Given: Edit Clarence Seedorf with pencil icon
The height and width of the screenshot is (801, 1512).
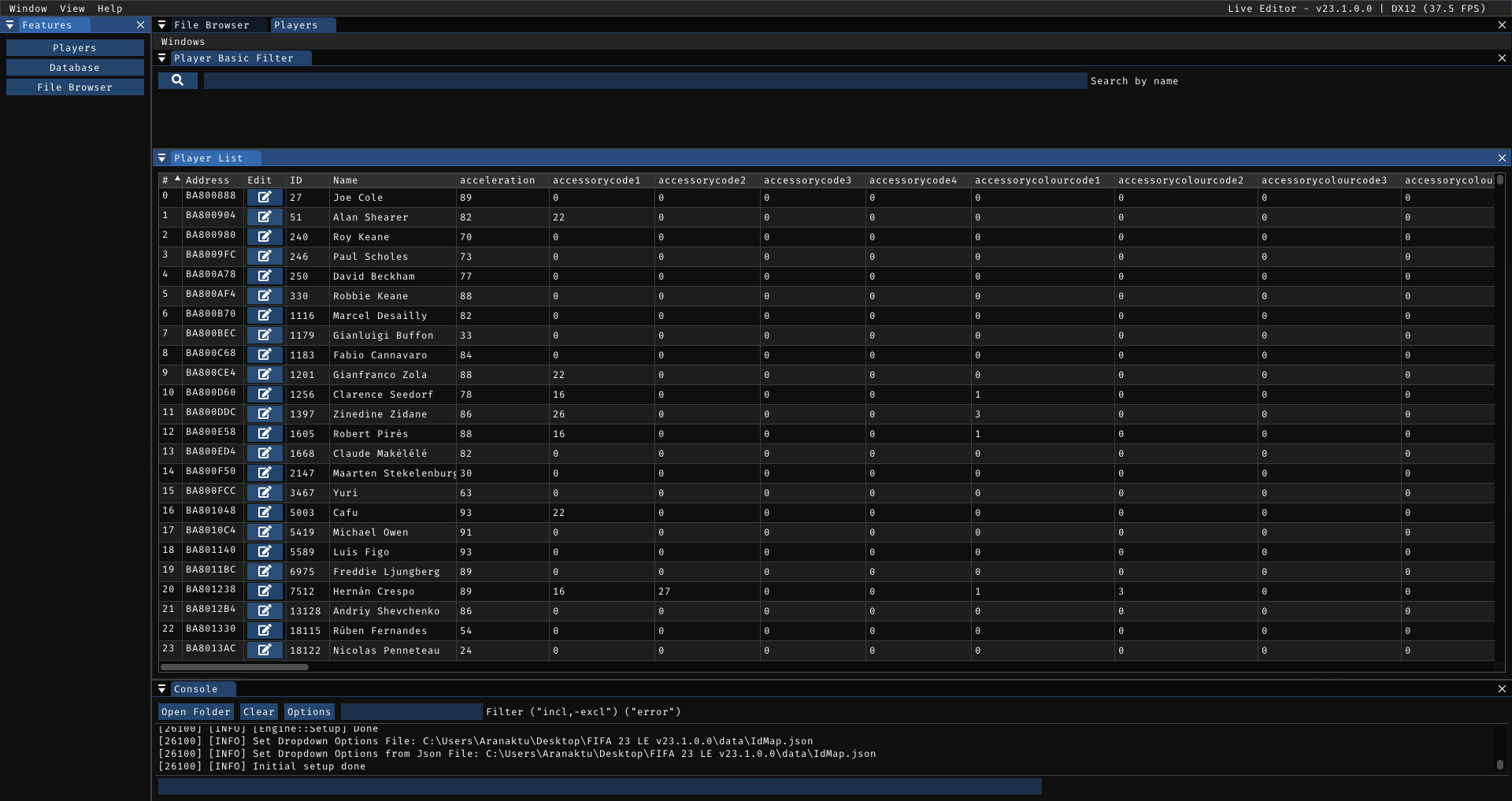Looking at the screenshot, I should [x=265, y=394].
